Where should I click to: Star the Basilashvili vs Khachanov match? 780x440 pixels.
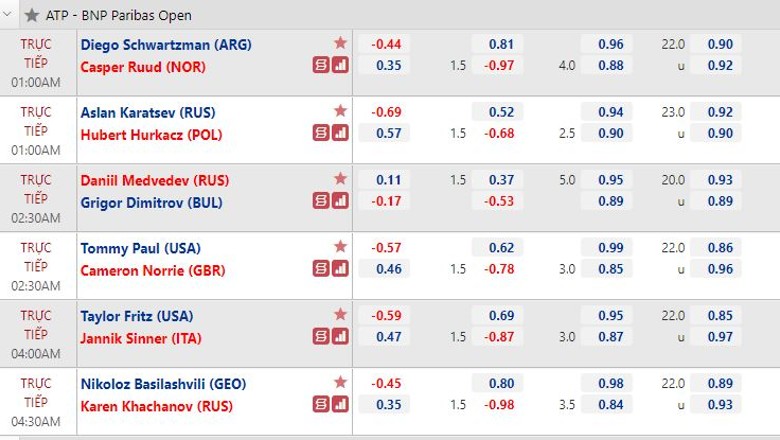(x=340, y=382)
